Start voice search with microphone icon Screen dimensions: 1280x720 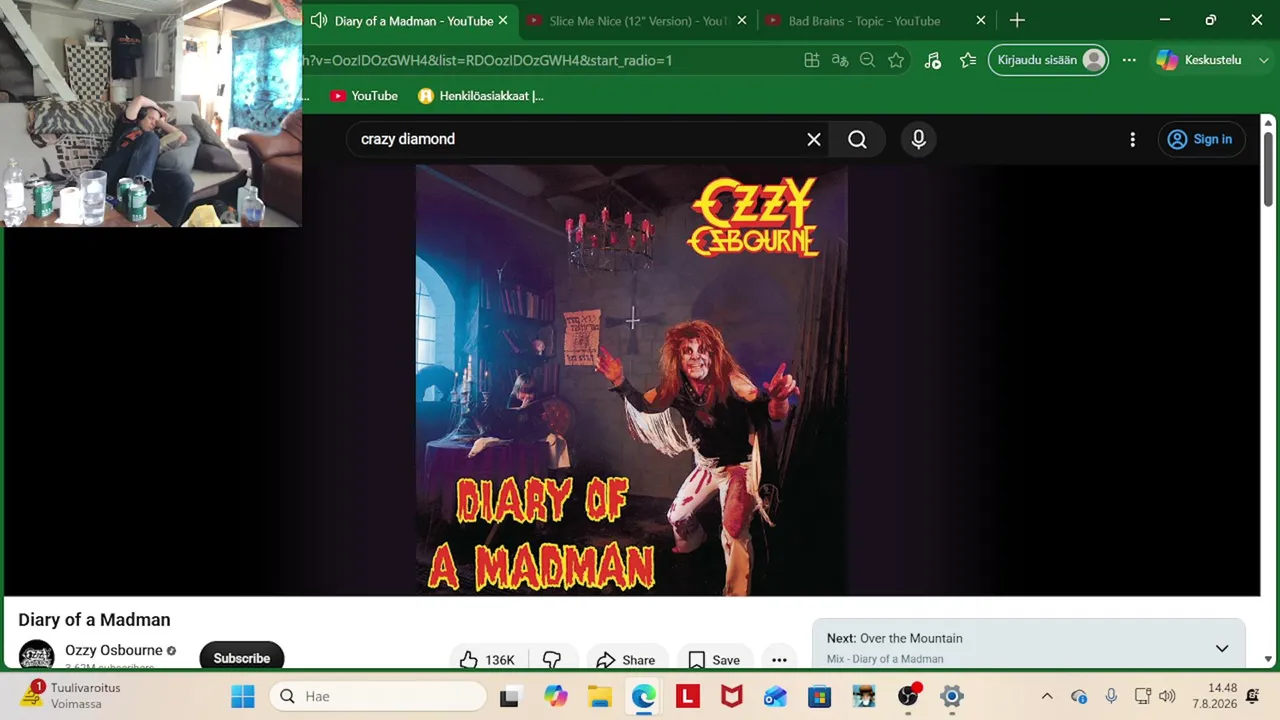point(918,139)
